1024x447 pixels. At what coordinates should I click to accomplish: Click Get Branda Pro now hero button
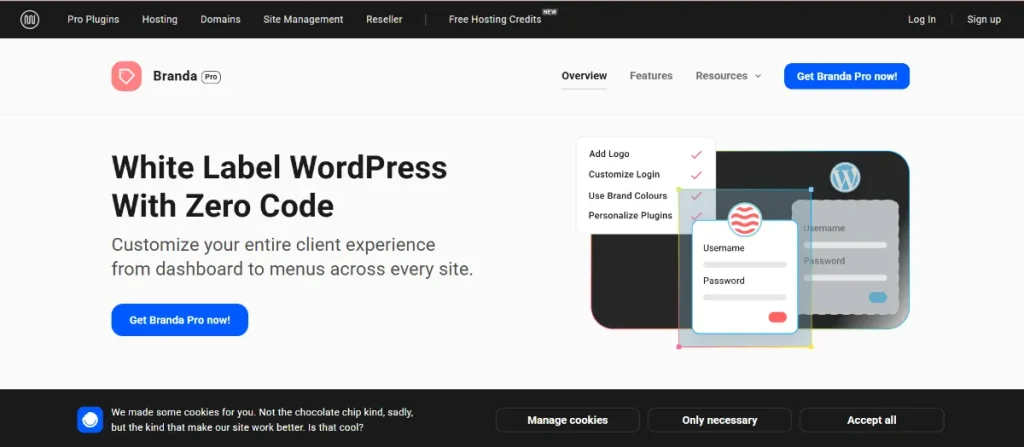tap(179, 320)
